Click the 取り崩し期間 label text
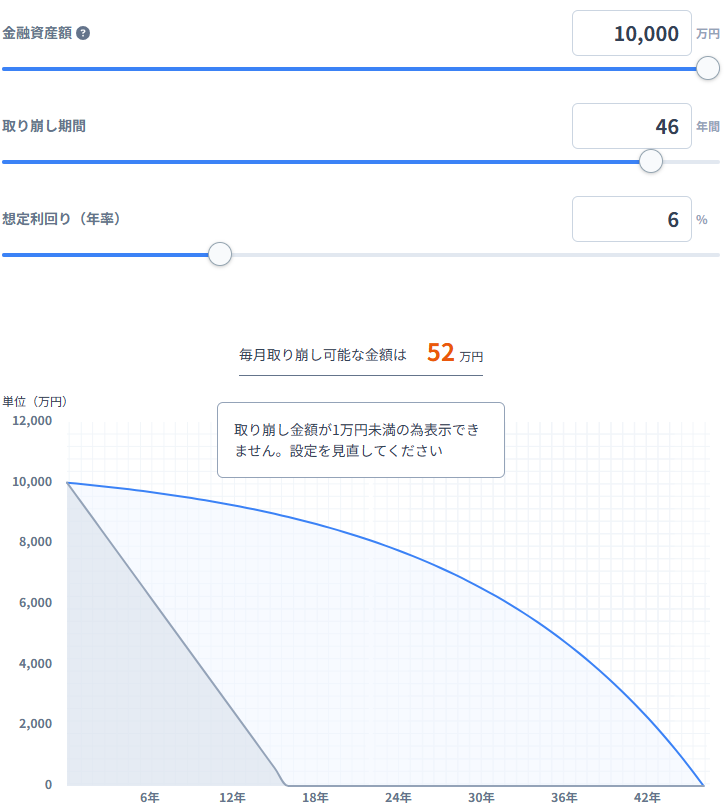This screenshot has width=728, height=809. pyautogui.click(x=44, y=126)
